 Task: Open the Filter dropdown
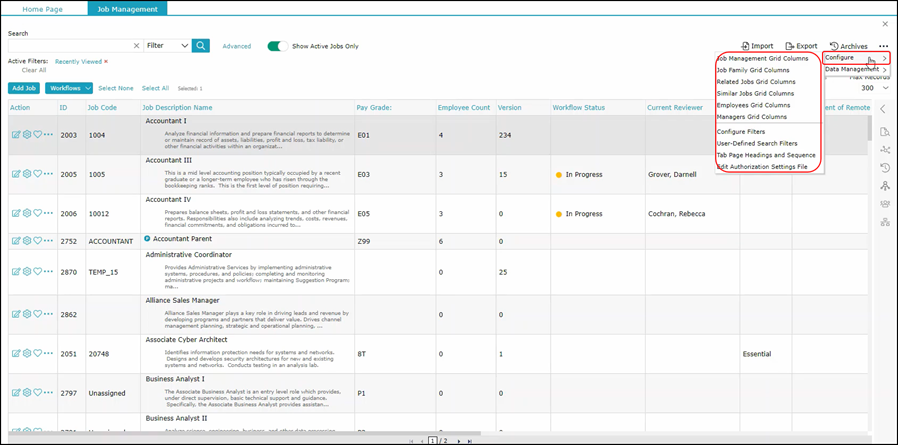point(166,45)
